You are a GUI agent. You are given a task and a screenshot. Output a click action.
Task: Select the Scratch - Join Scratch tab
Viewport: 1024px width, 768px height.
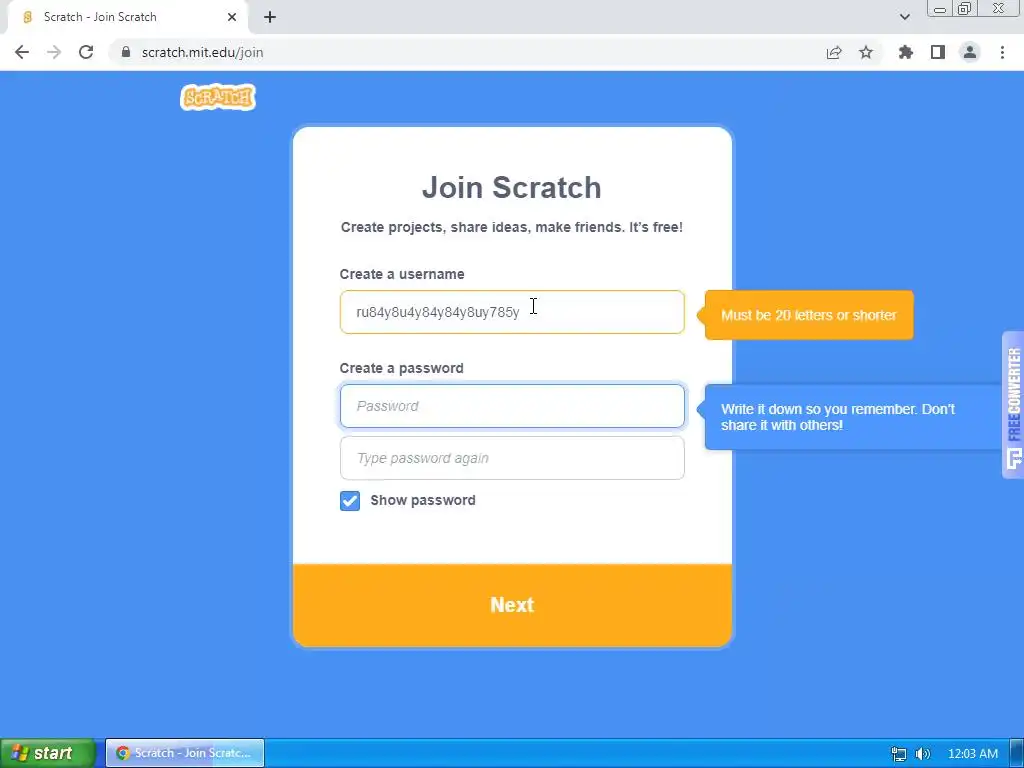[x=127, y=17]
